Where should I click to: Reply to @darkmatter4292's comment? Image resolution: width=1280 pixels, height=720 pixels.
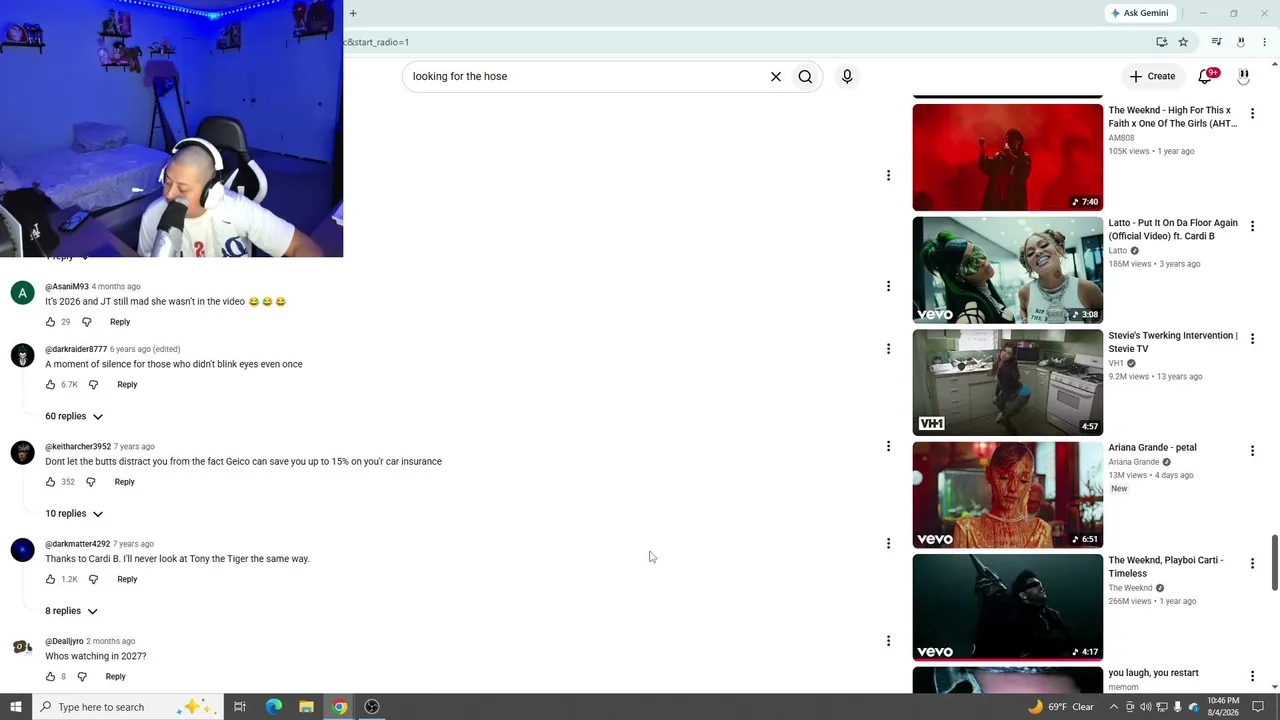coord(127,579)
